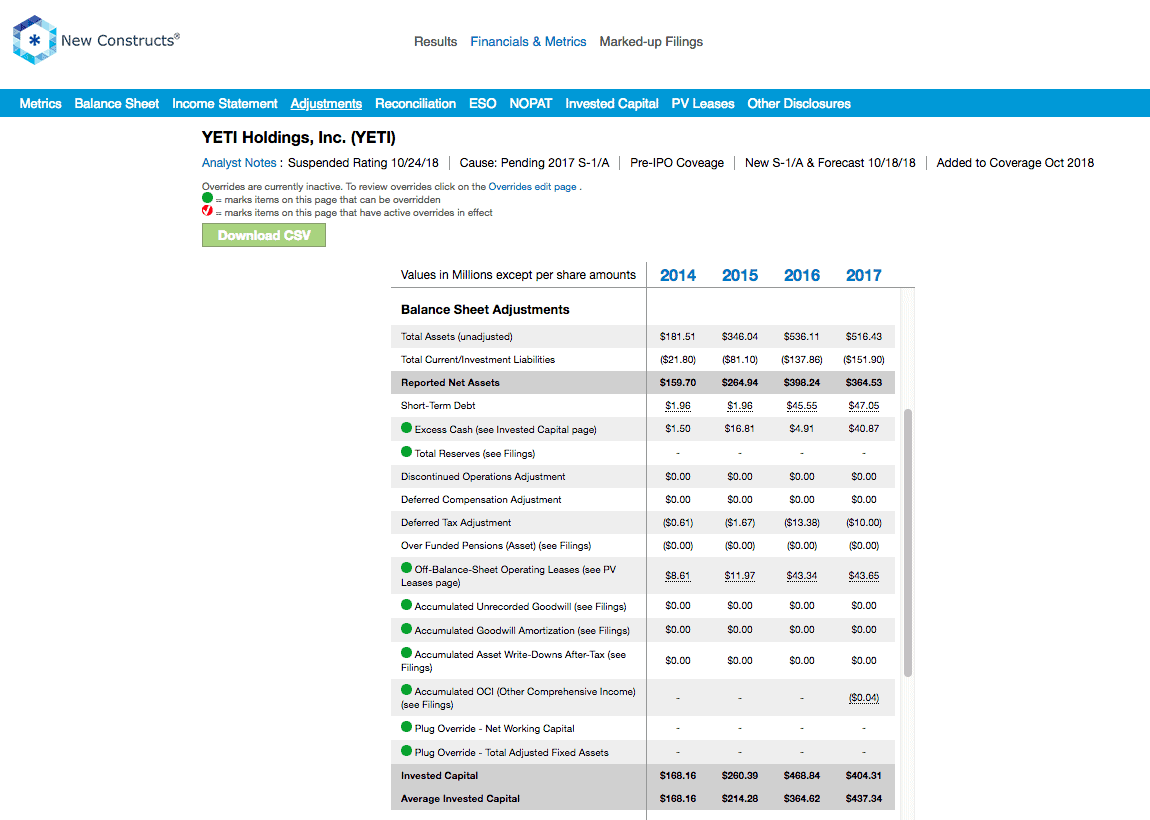Click the New Constructs hexagon logo
Screen dimensions: 1150x820
(34, 40)
